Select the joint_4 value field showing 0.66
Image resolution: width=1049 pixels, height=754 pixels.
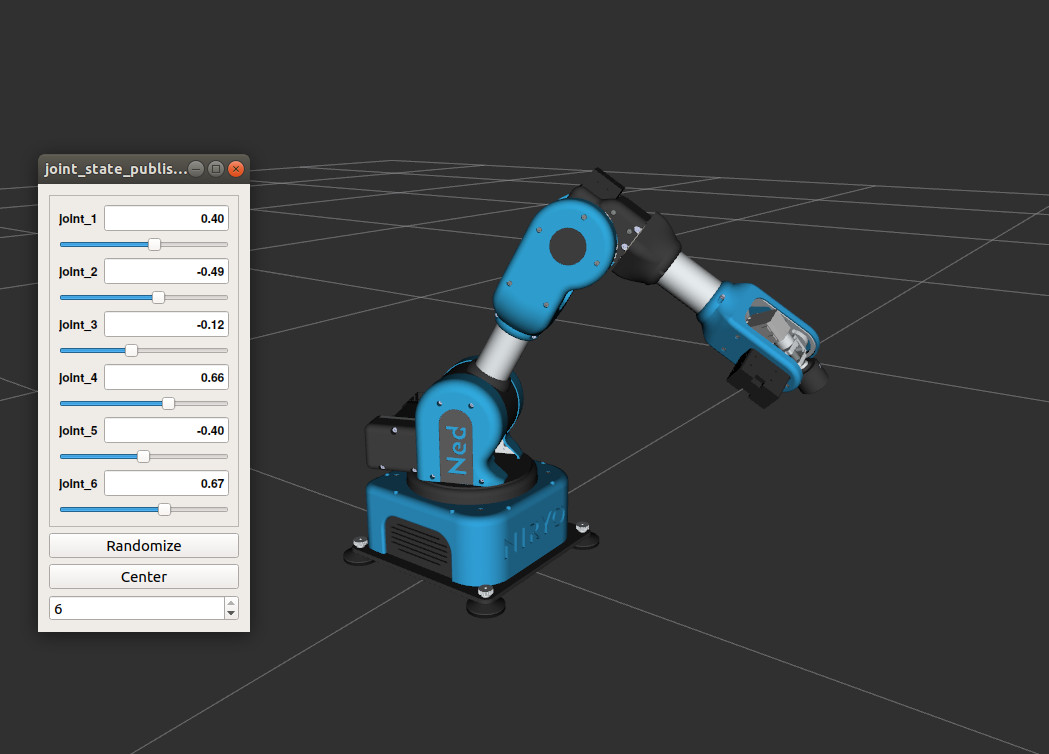167,377
